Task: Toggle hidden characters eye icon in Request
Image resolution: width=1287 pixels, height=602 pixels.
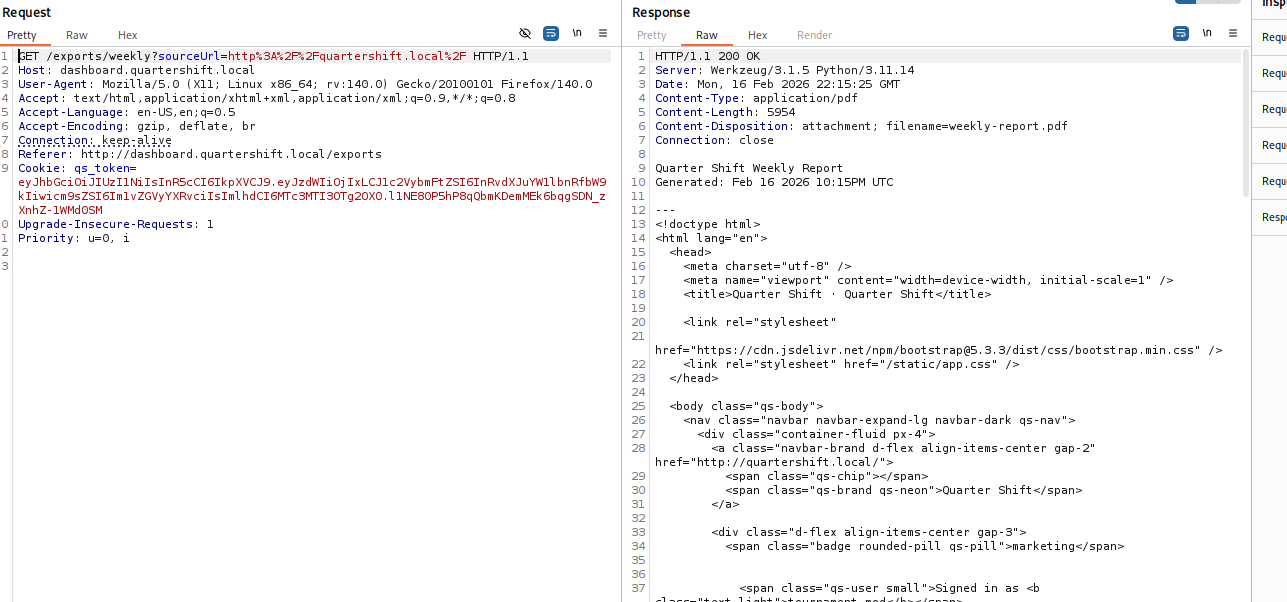Action: click(x=526, y=33)
